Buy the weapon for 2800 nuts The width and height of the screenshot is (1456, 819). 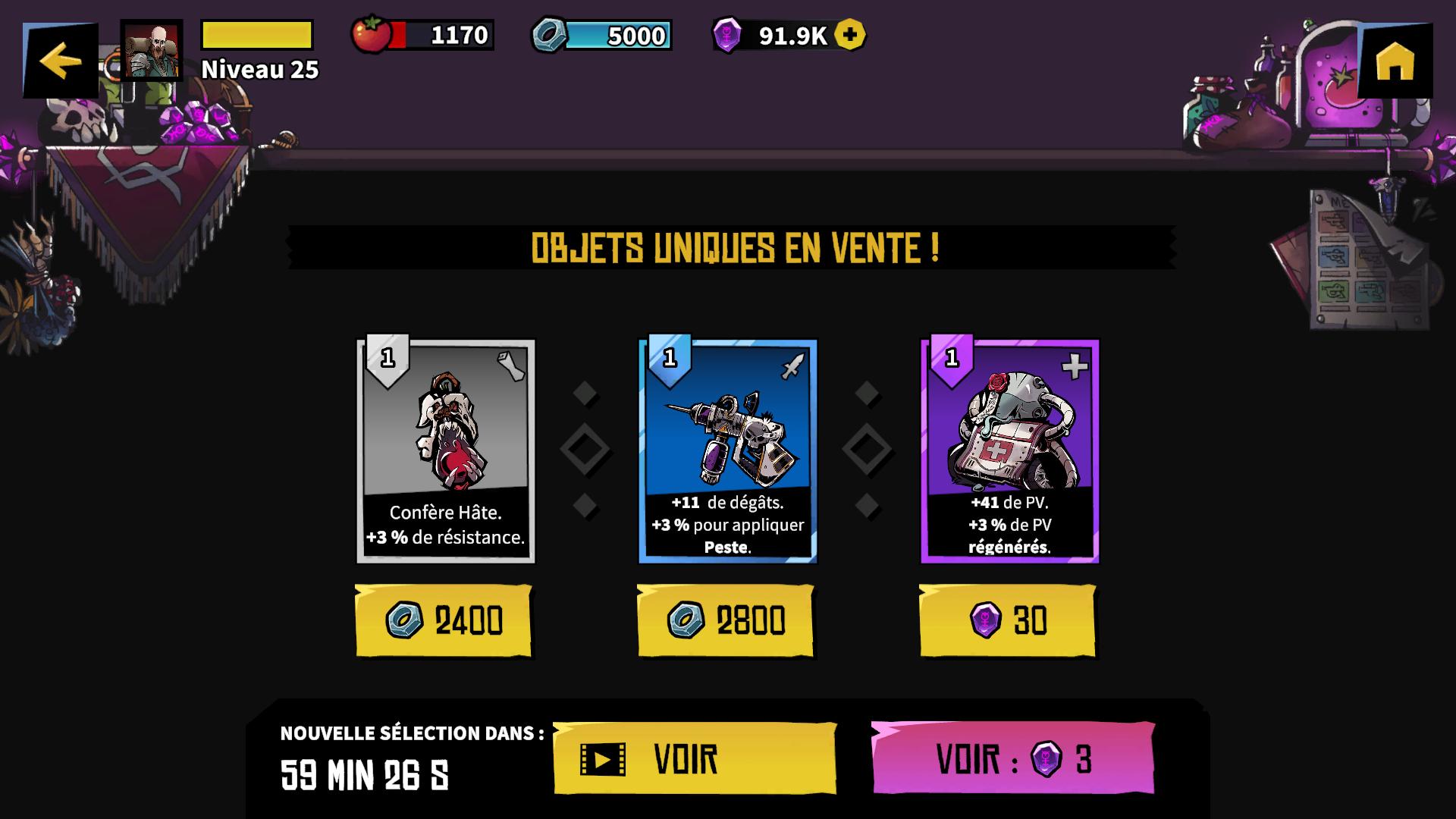(726, 620)
